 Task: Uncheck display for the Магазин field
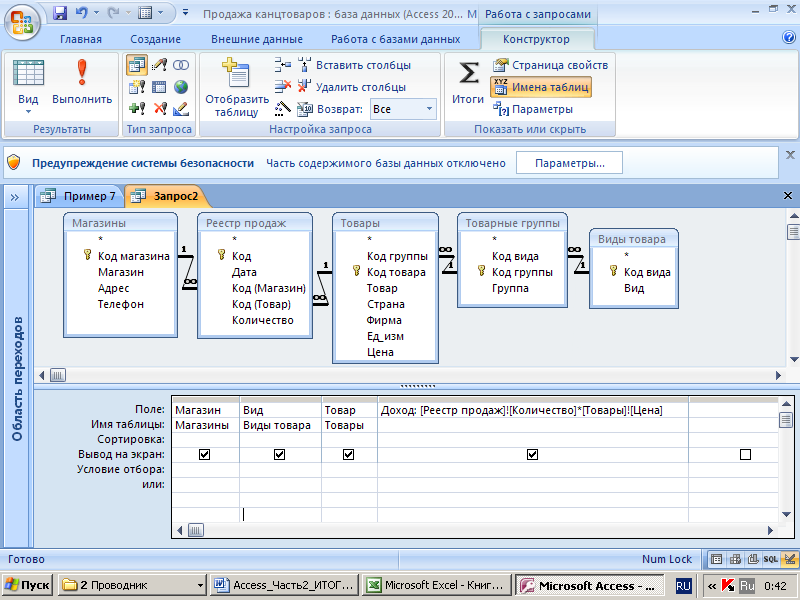click(205, 454)
